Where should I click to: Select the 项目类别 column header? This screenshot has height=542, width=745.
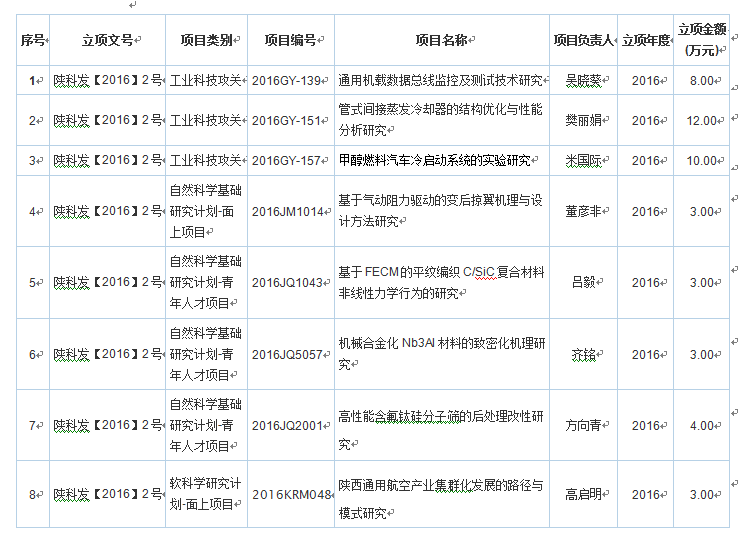(206, 40)
